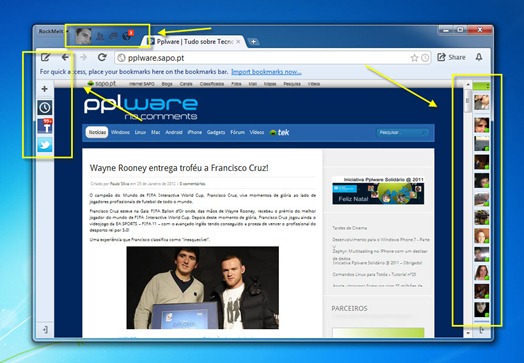This screenshot has height=363, width=524.
Task: Open Videos in SAPO top bar
Action: click(314, 84)
